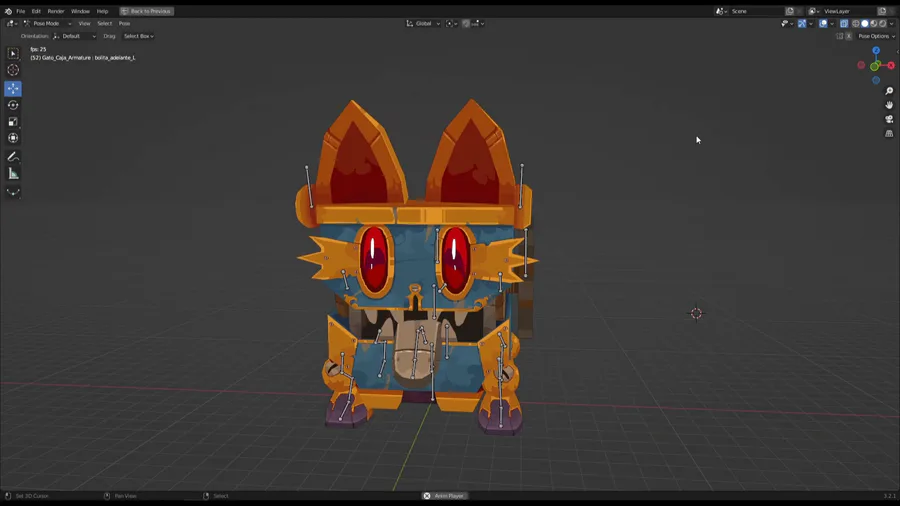Viewport: 900px width, 506px height.
Task: Open the Select menu in 3D header
Action: (x=104, y=24)
